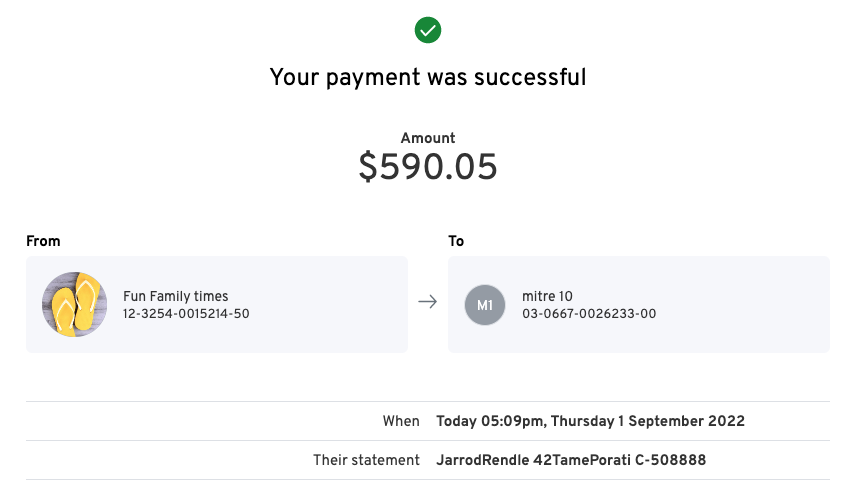Click the green success checkmark icon
This screenshot has width=856, height=485.
coord(428,31)
